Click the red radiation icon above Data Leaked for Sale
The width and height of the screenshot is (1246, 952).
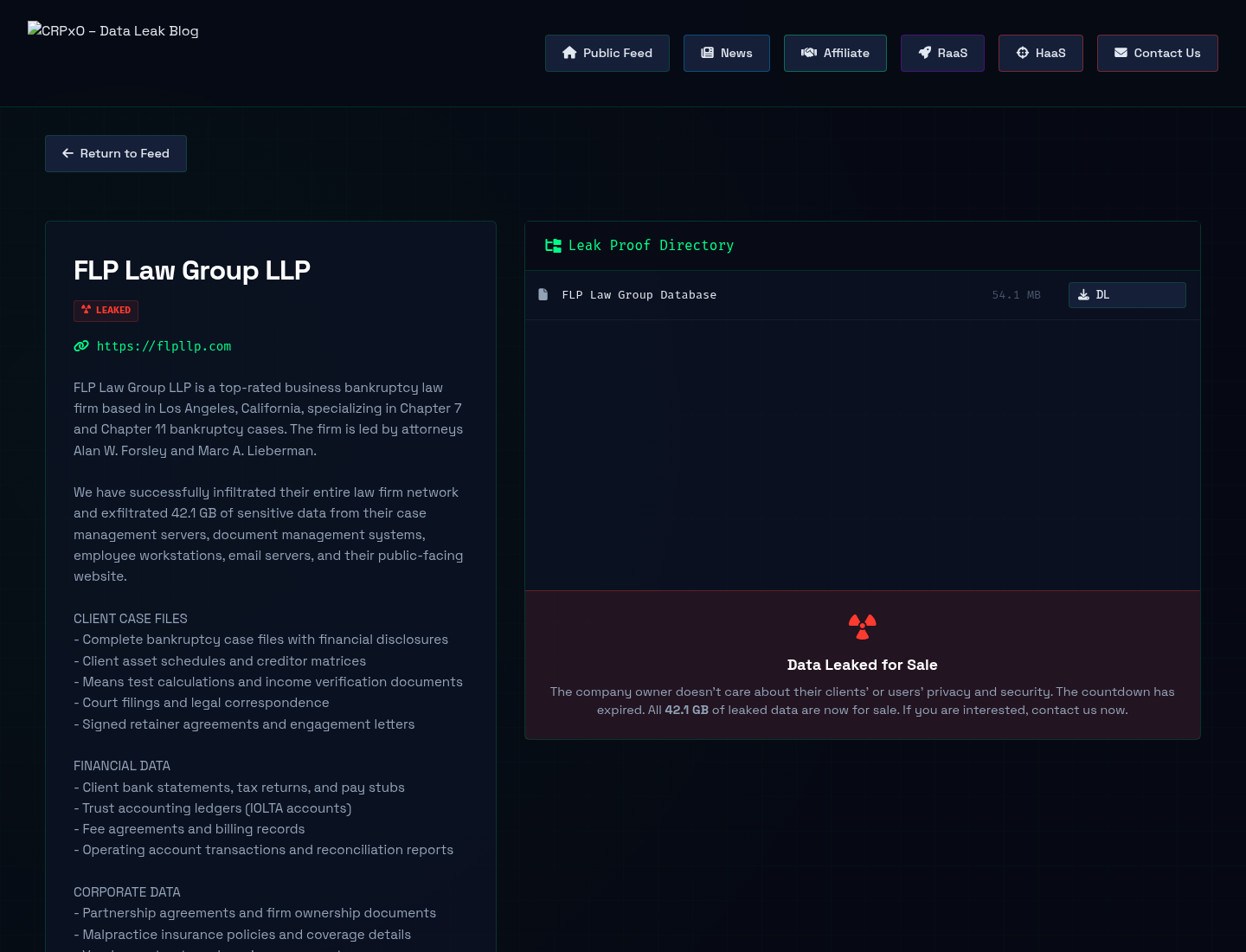[863, 627]
